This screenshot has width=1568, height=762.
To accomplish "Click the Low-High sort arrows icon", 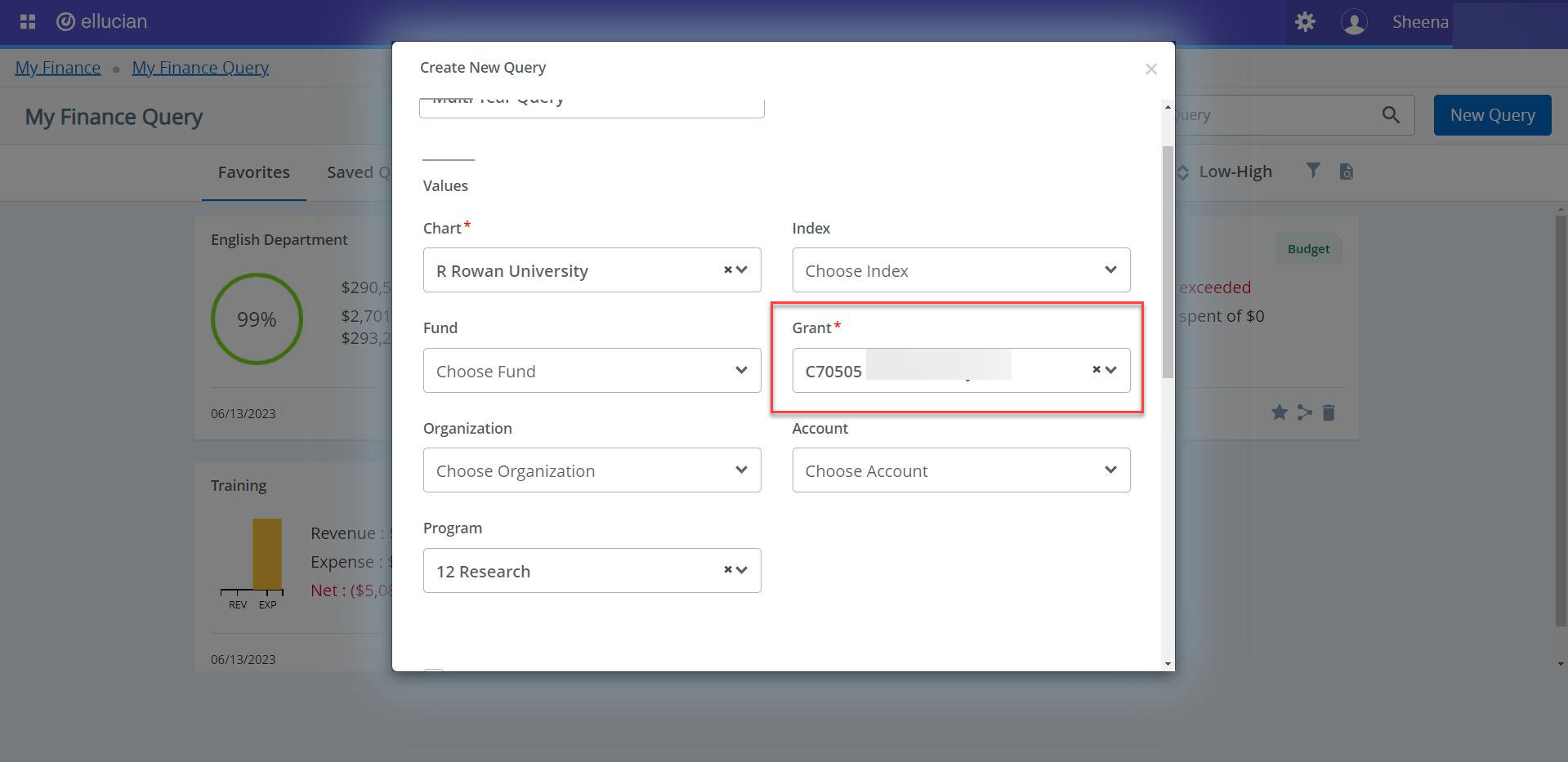I will (x=1182, y=172).
